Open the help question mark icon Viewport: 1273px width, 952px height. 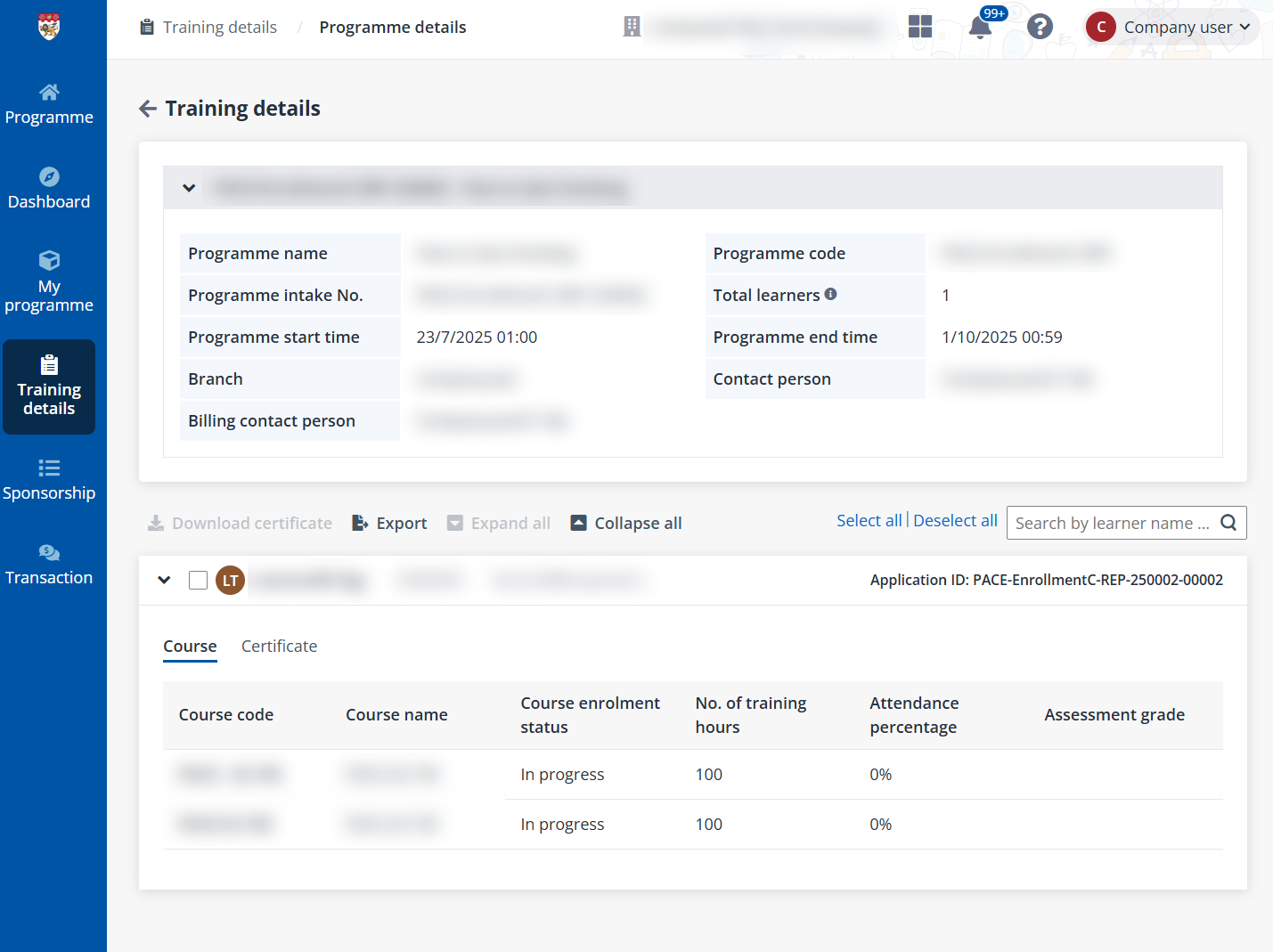1040,27
